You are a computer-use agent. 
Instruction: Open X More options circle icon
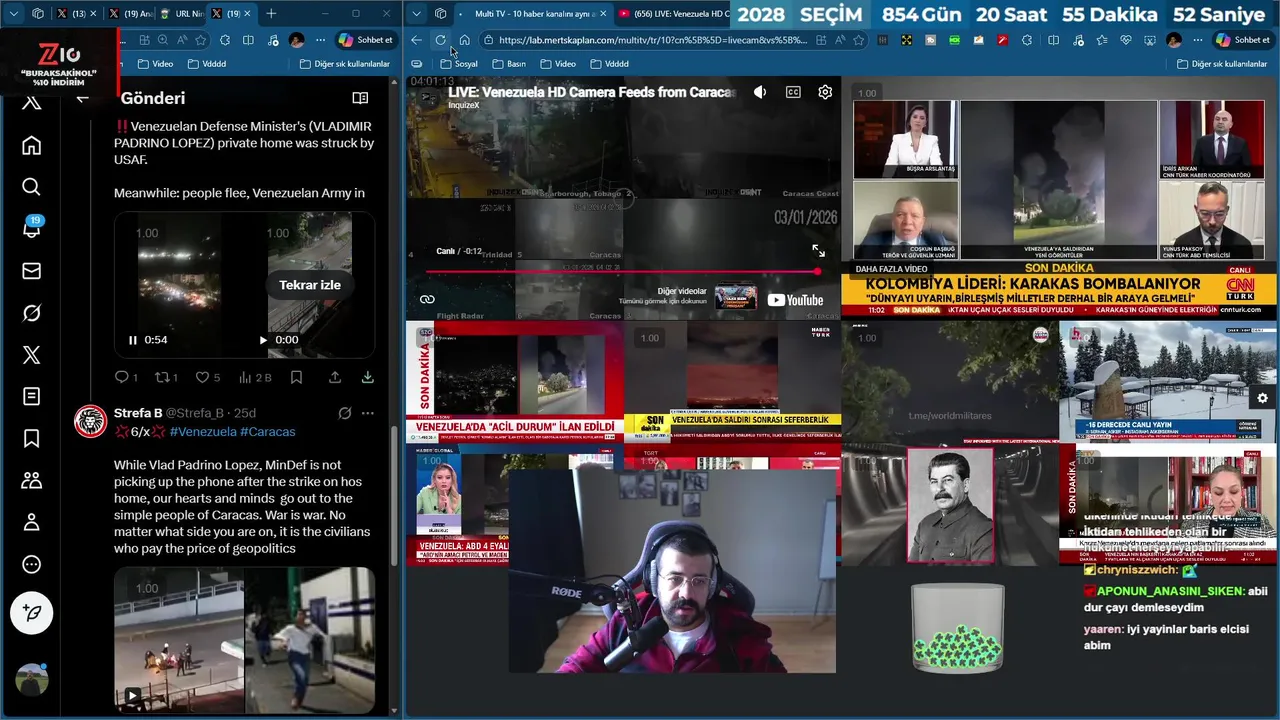31,564
